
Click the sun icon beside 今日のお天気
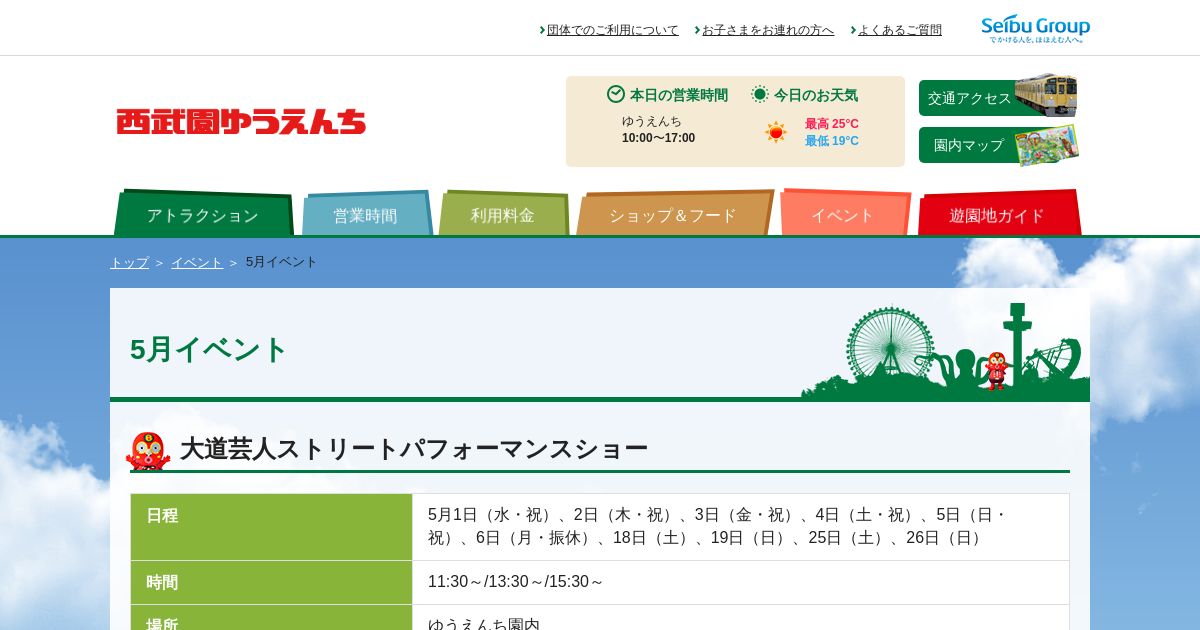pyautogui.click(x=760, y=94)
